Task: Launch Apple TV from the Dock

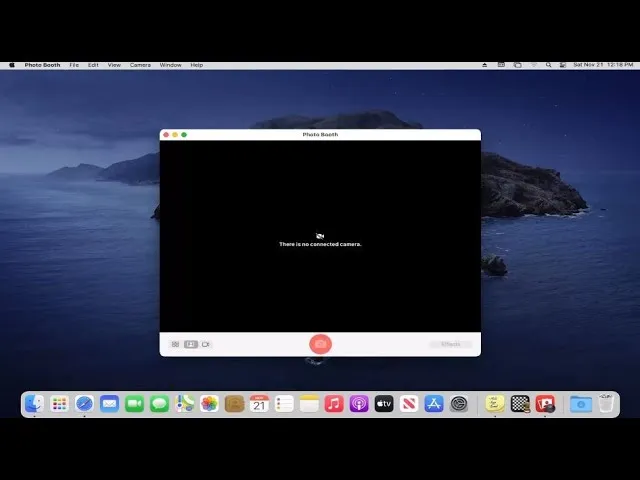Action: point(384,404)
